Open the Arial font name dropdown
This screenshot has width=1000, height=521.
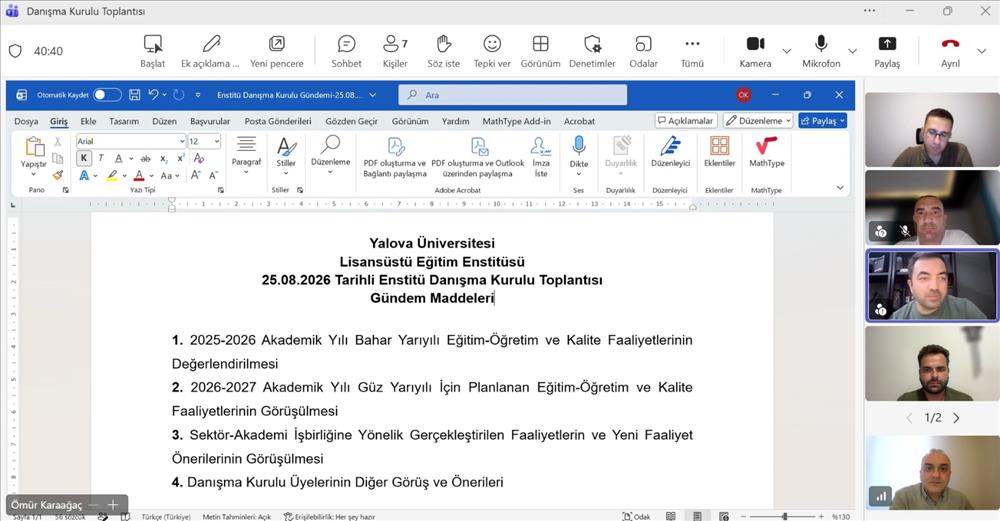[x=182, y=142]
